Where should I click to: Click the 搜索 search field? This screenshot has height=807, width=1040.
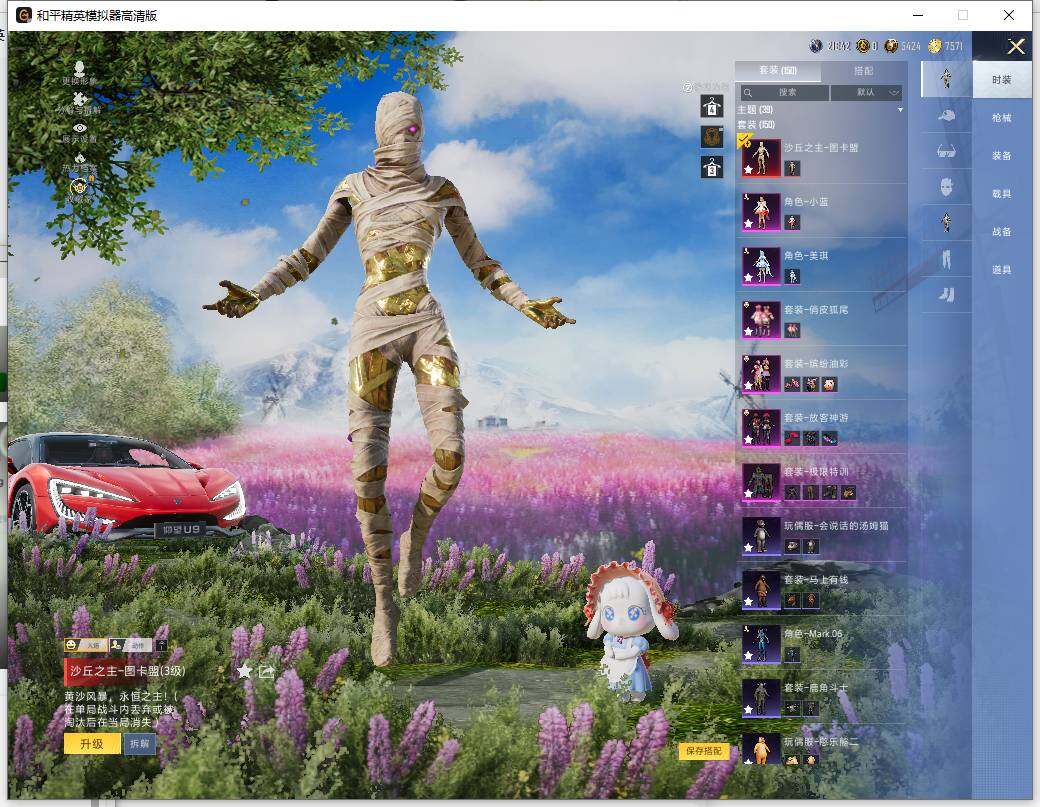pyautogui.click(x=786, y=93)
